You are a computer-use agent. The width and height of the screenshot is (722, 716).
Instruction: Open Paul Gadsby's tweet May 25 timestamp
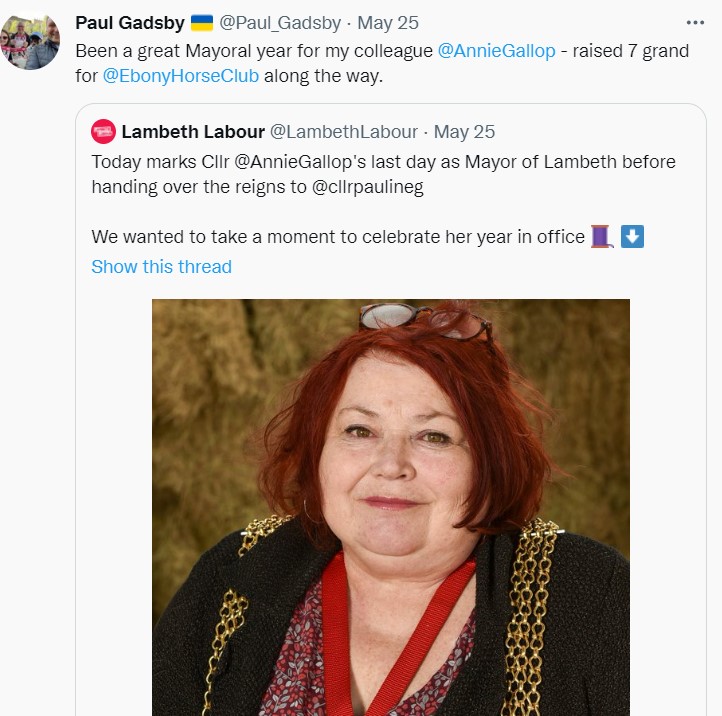(389, 22)
